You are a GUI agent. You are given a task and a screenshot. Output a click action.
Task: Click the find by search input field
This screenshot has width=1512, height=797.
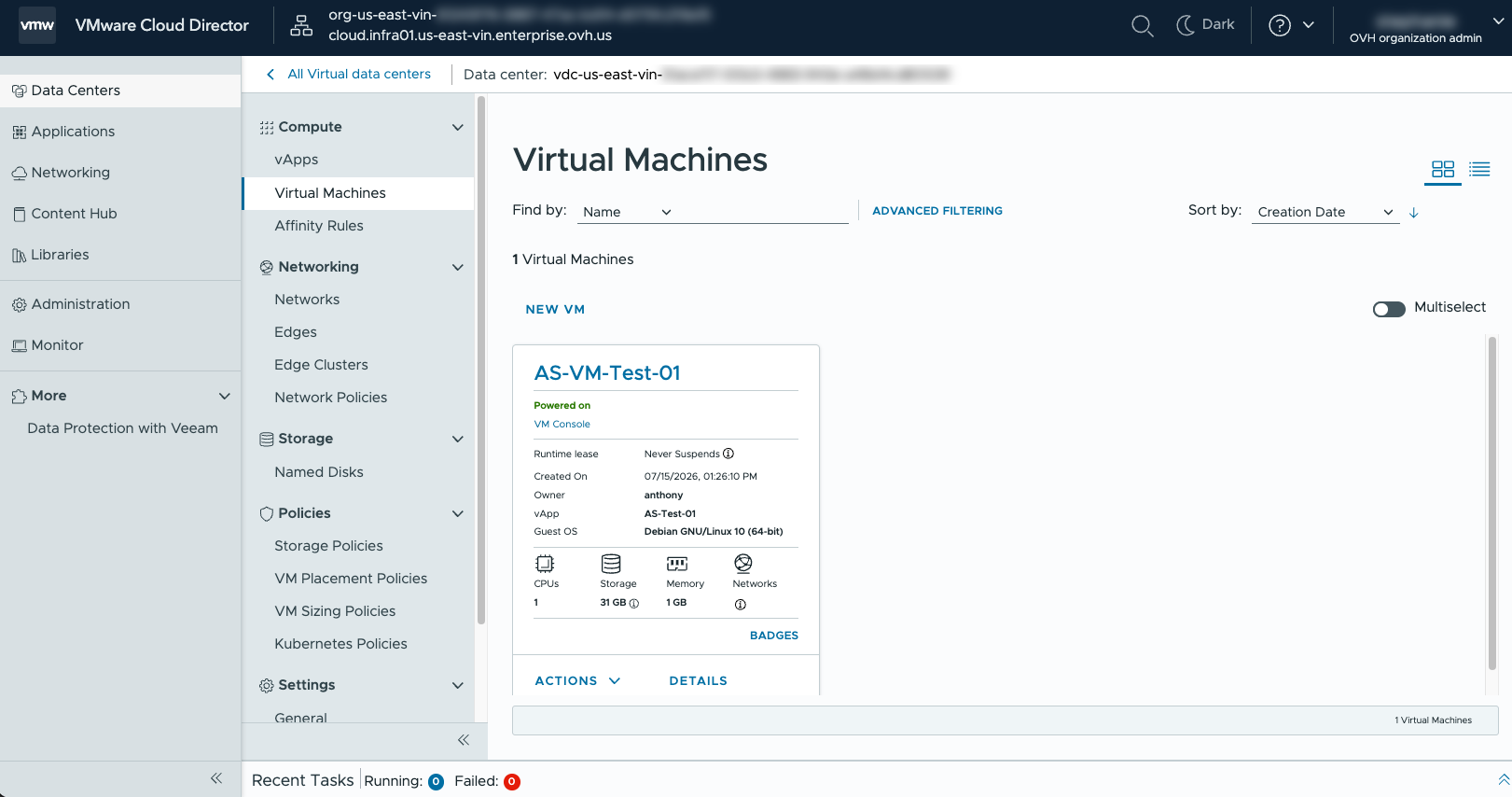coord(762,212)
